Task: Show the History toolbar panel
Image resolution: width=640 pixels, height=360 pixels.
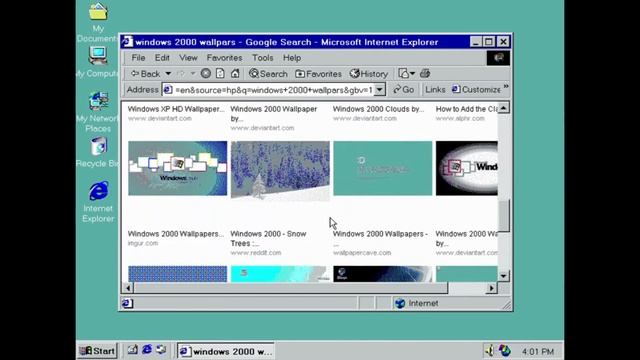Action: pyautogui.click(x=369, y=74)
